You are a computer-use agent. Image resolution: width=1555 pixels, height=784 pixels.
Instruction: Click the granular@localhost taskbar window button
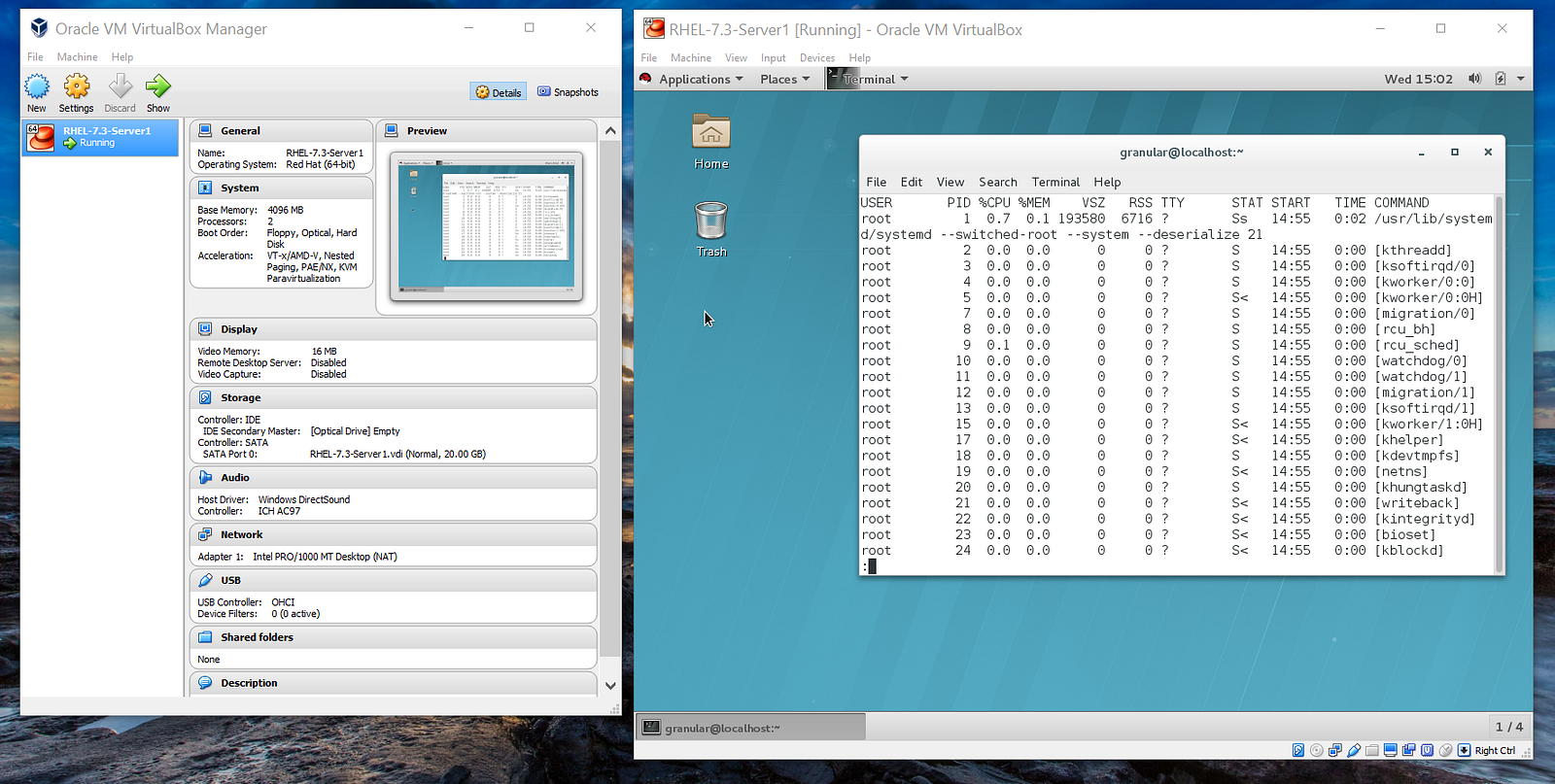click(x=749, y=728)
